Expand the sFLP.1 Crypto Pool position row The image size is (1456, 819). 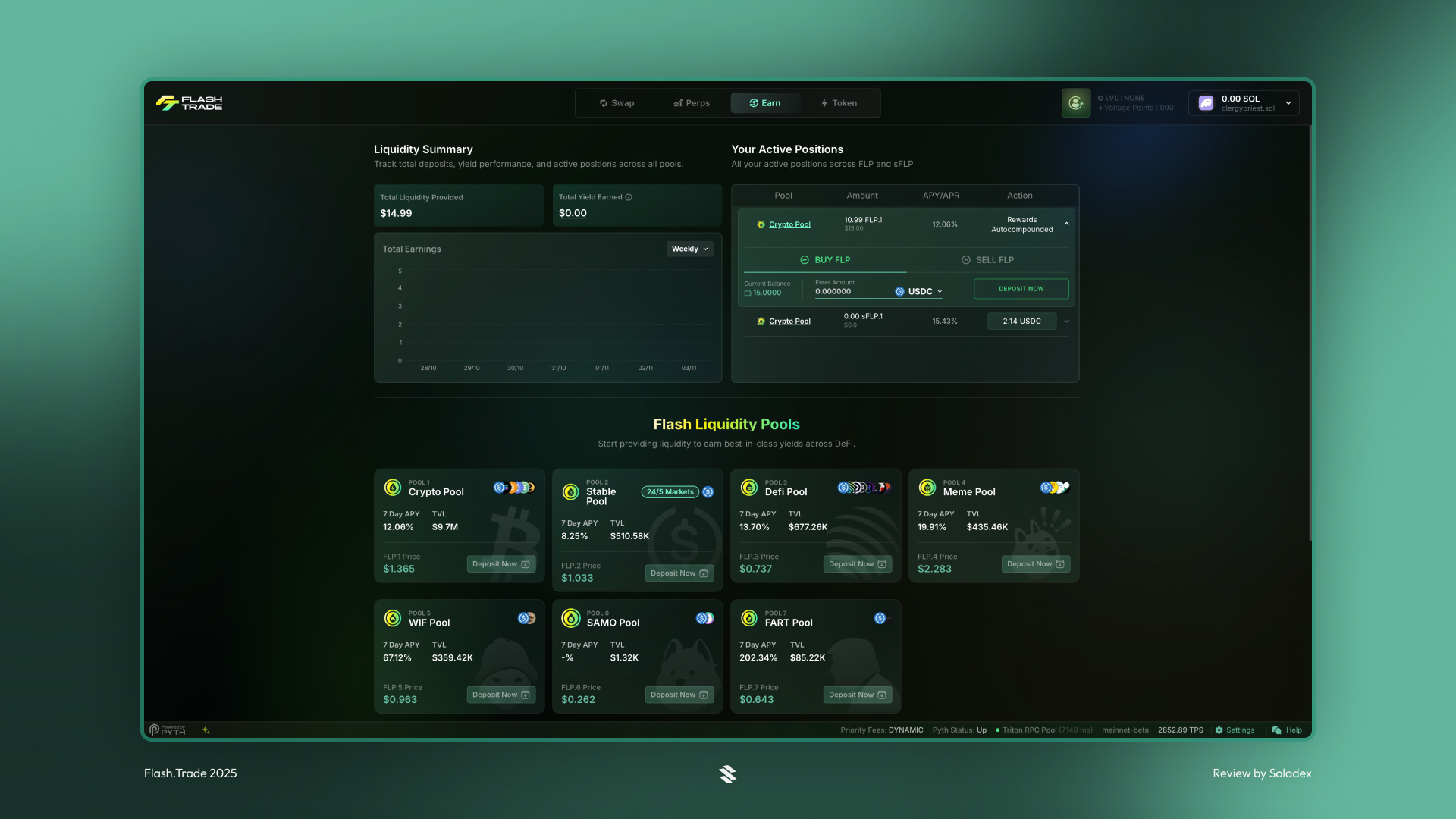[1065, 321]
